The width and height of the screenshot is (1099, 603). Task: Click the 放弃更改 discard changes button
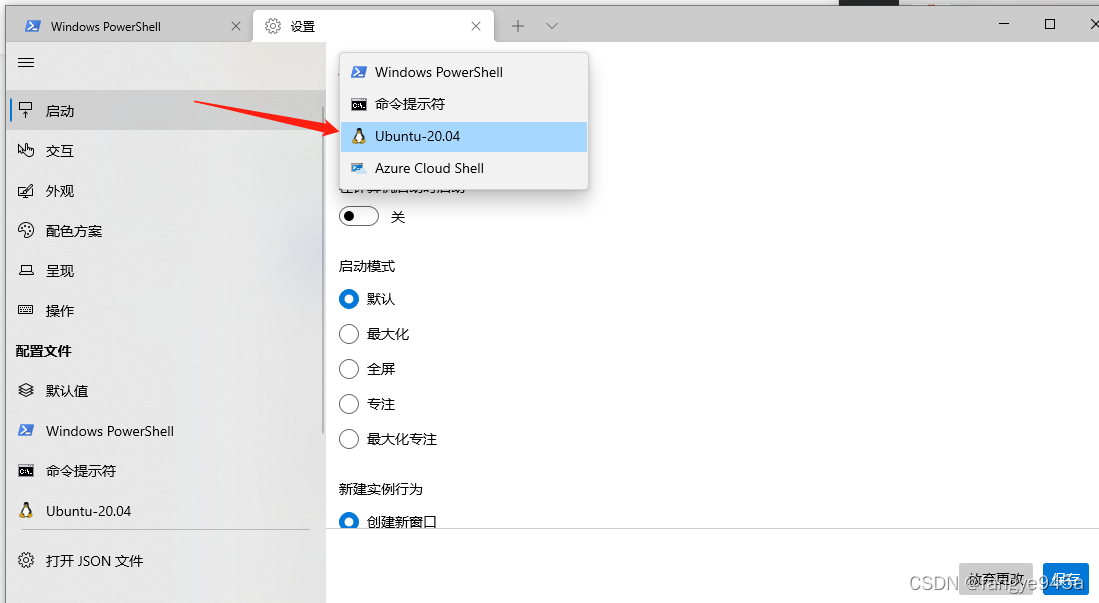click(x=996, y=579)
